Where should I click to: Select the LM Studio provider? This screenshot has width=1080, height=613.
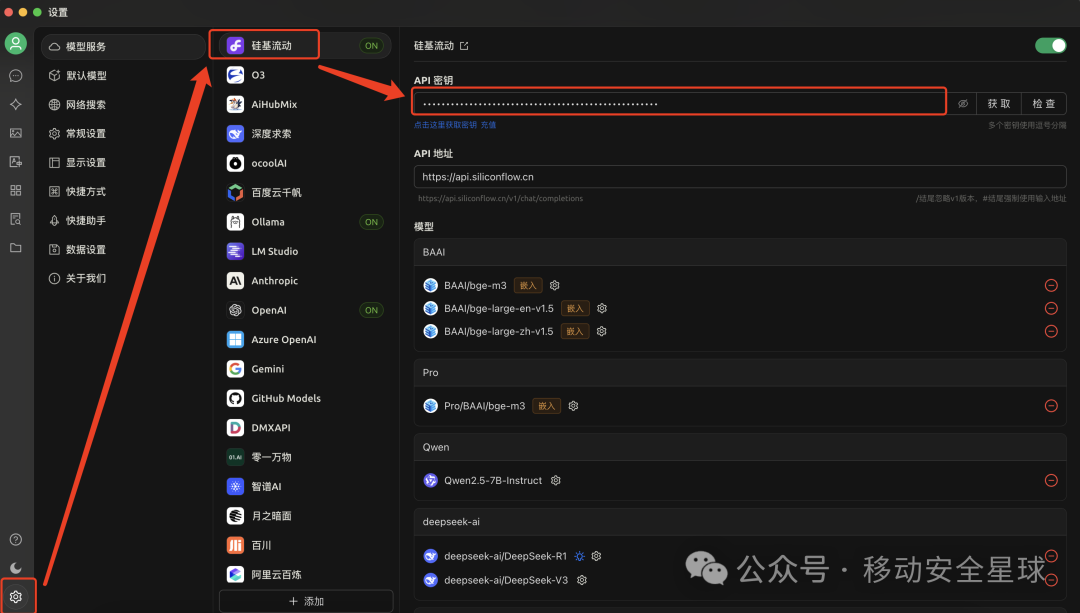[305, 251]
